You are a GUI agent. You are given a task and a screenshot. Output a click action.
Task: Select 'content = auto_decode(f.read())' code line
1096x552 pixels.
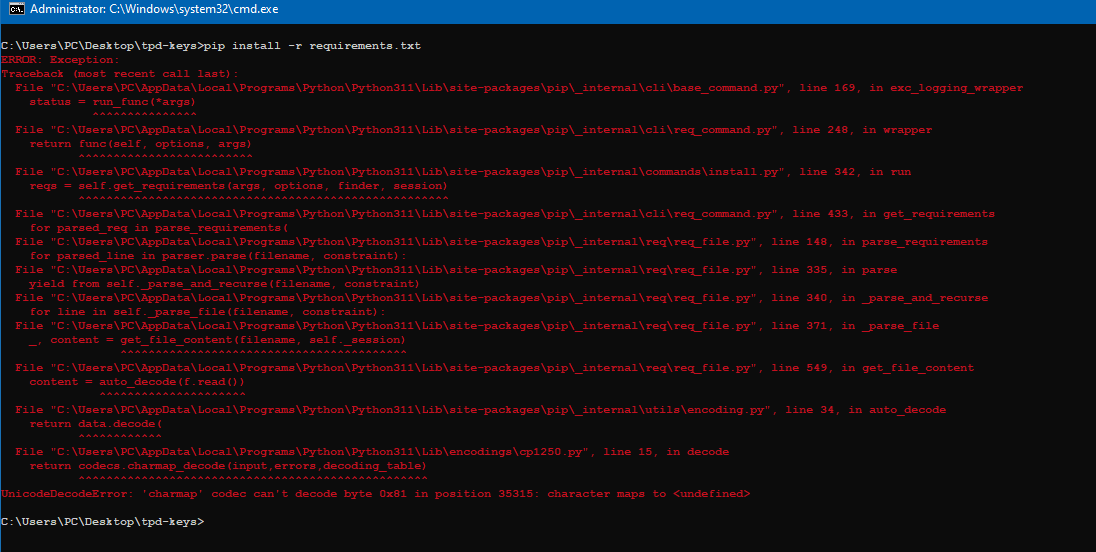[138, 382]
